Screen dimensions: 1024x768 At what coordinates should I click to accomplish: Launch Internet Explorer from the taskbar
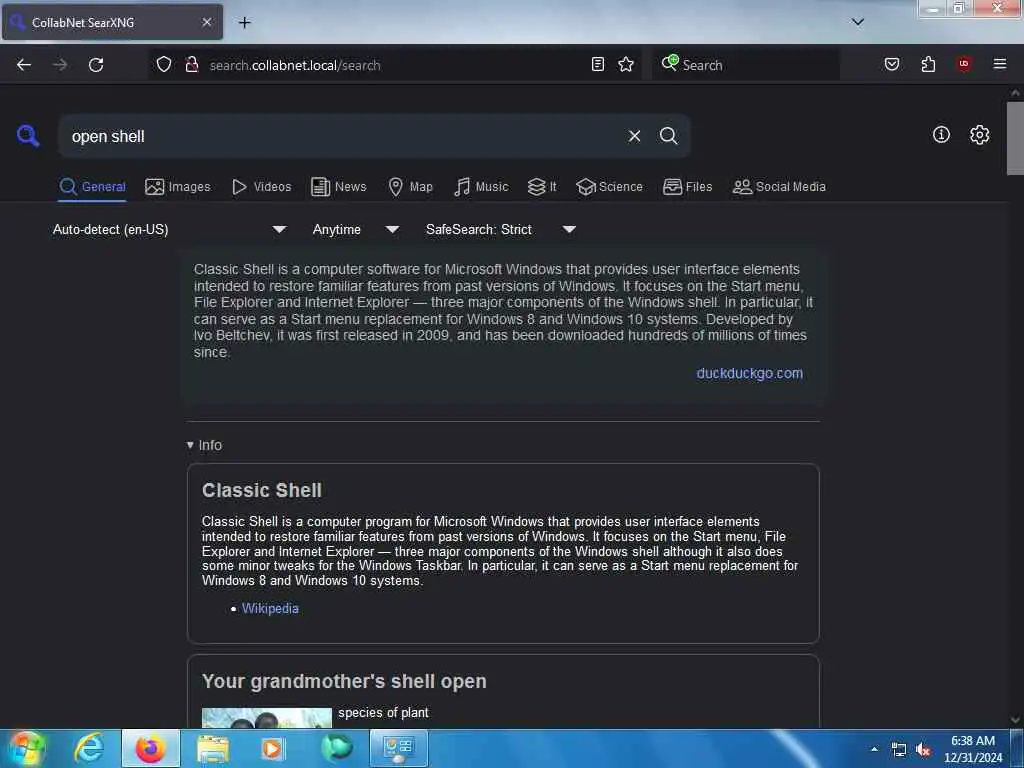[89, 748]
